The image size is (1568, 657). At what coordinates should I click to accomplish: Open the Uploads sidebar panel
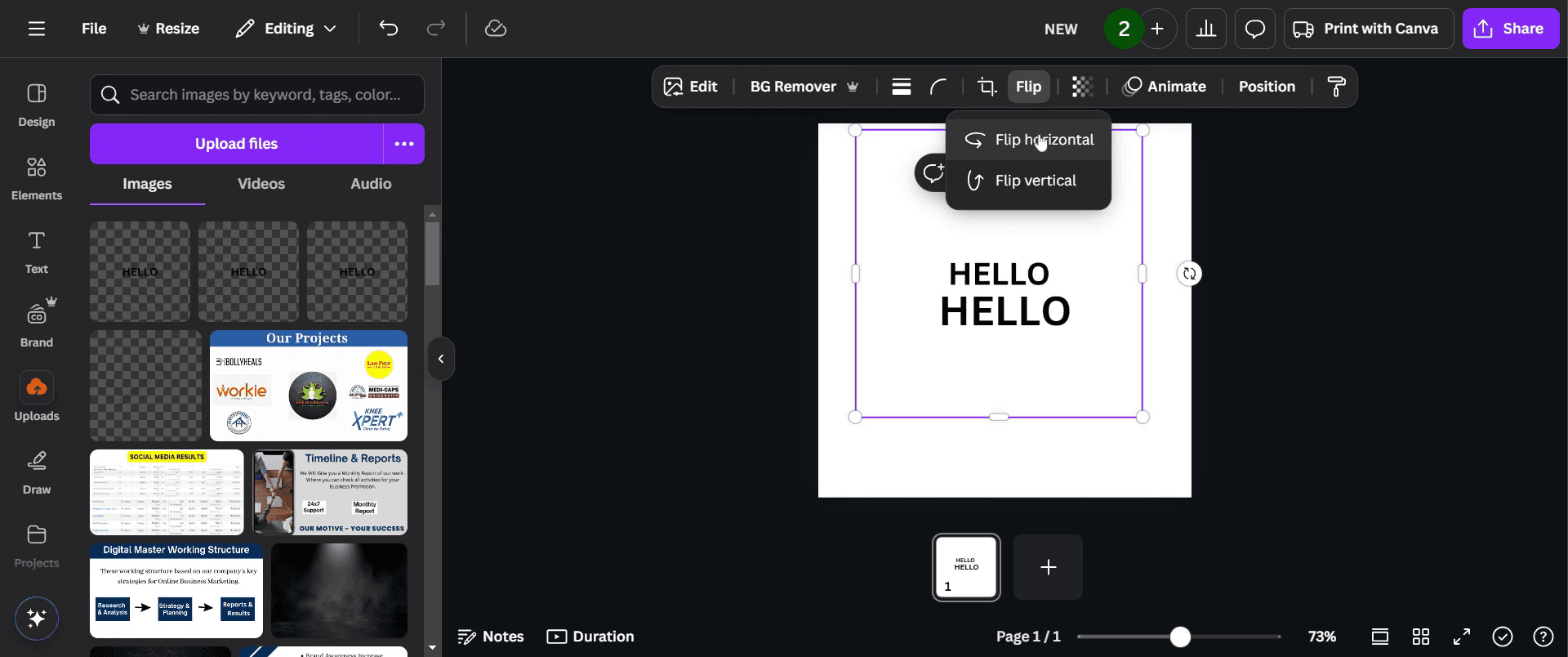(x=37, y=398)
